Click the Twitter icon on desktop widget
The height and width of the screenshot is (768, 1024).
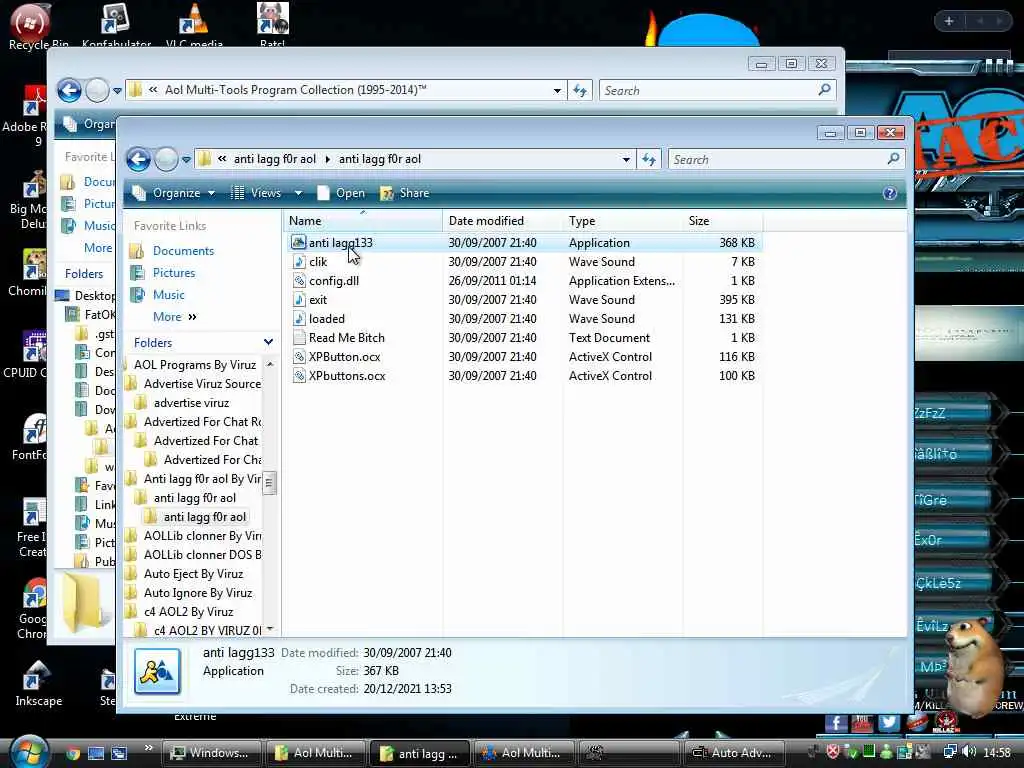(888, 723)
